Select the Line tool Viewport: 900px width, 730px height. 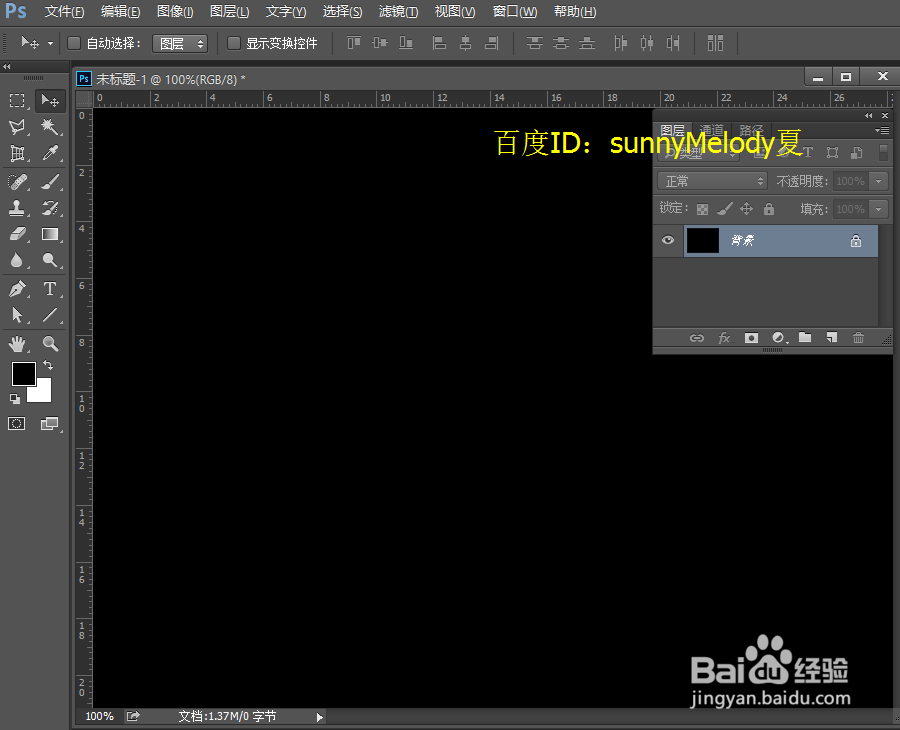click(51, 314)
